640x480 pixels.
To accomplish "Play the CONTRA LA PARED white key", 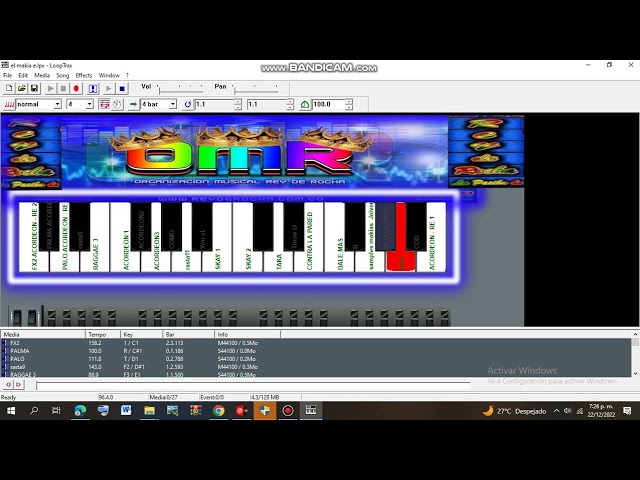I will pos(309,261).
